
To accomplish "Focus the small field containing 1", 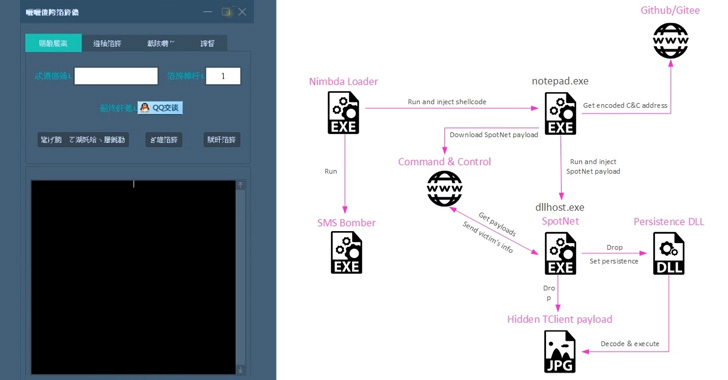I will [223, 76].
